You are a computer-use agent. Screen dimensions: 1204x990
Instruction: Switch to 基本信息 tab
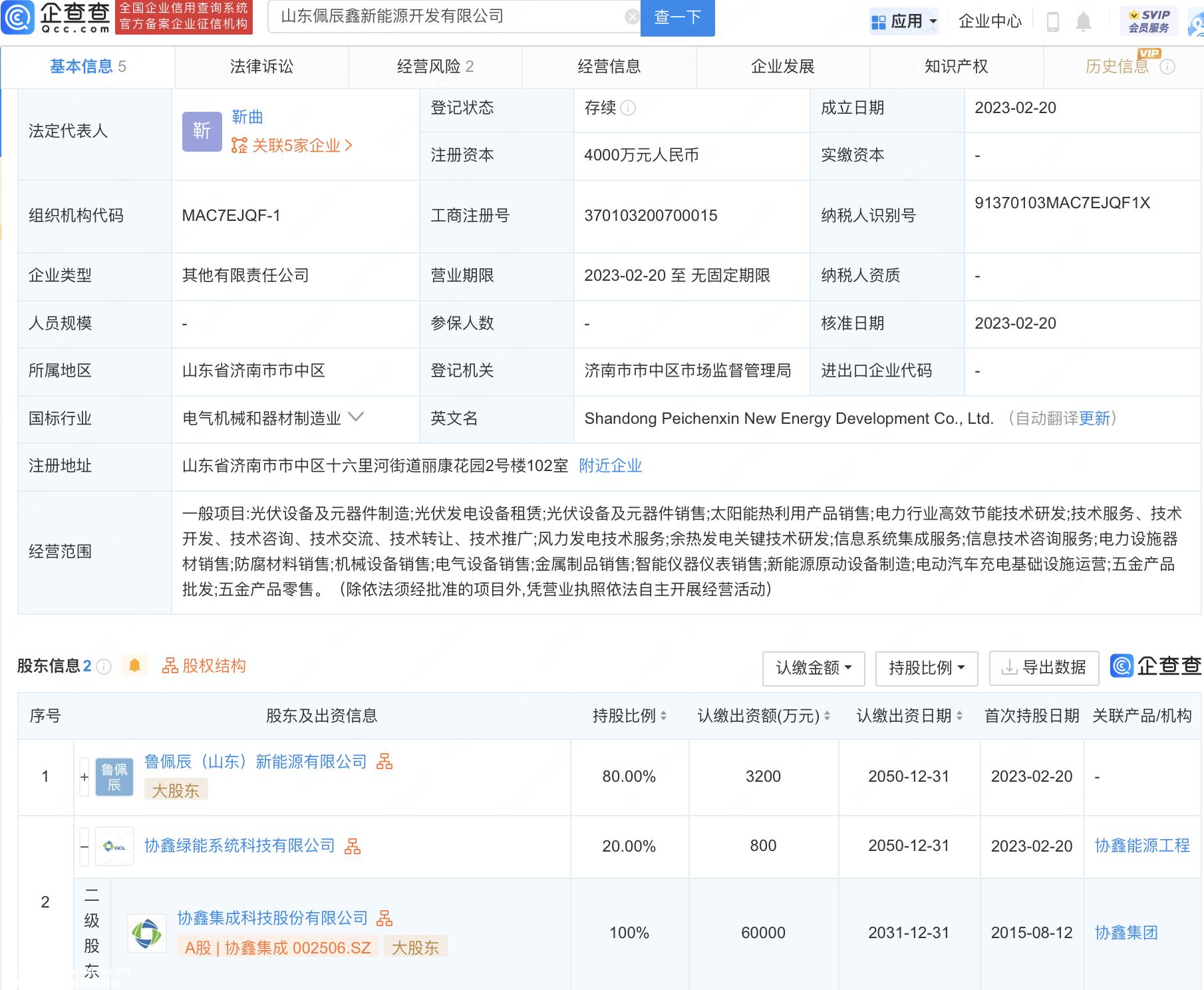click(x=88, y=67)
